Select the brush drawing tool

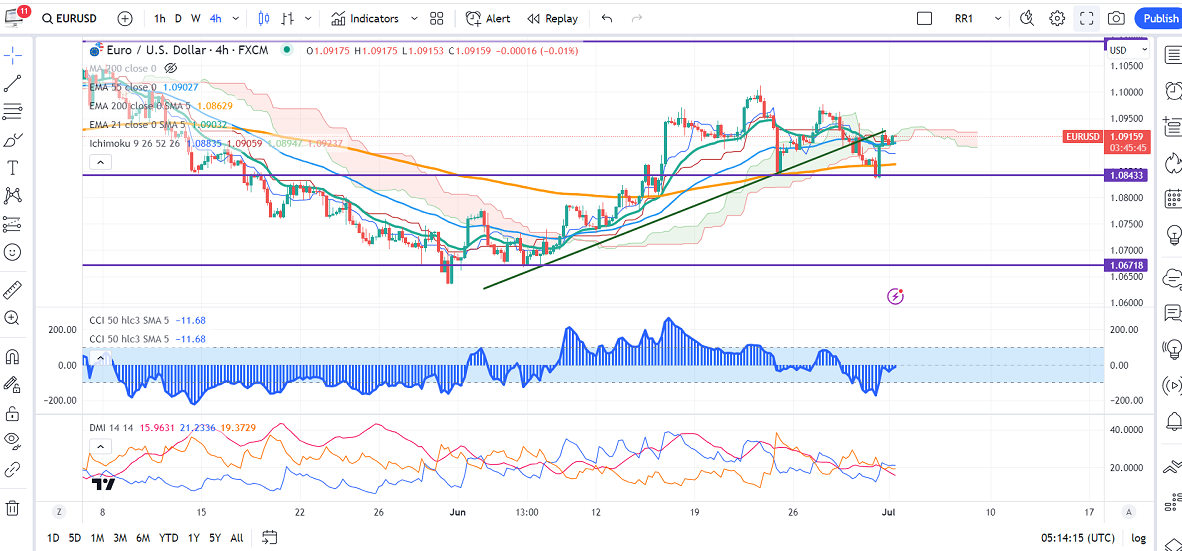(13, 140)
